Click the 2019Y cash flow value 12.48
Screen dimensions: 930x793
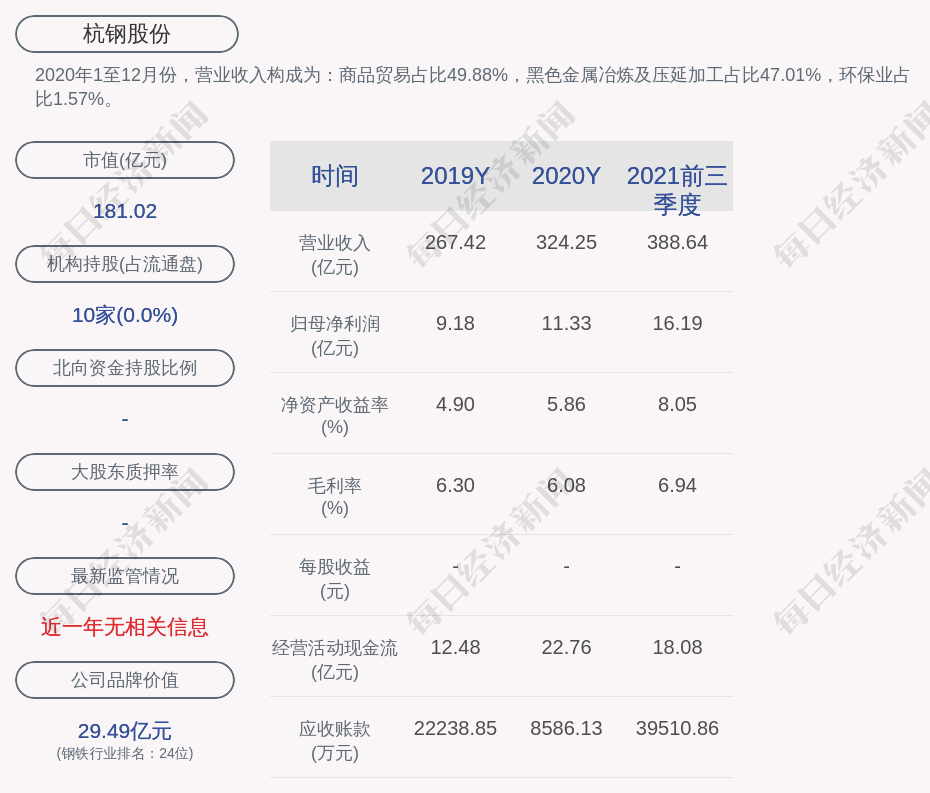point(456,647)
